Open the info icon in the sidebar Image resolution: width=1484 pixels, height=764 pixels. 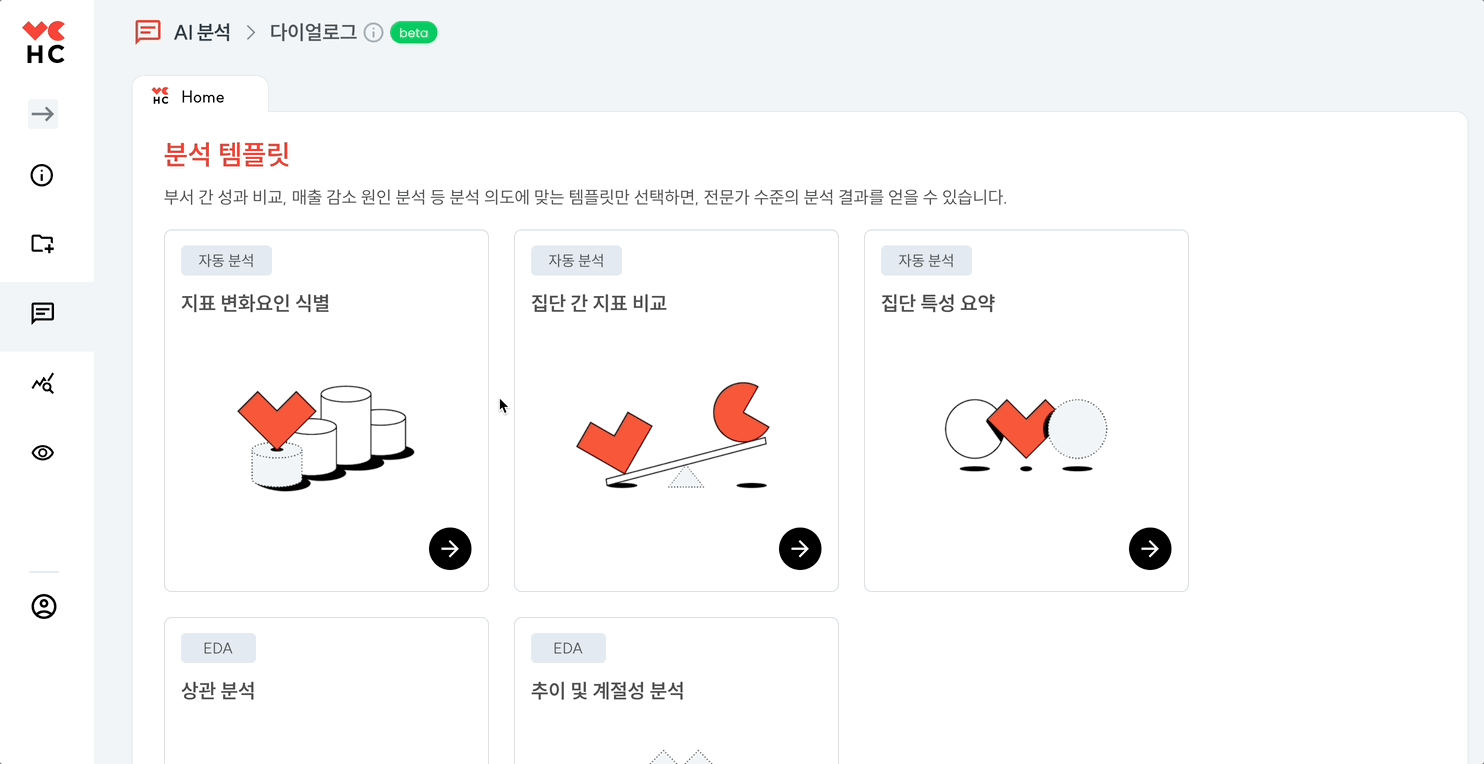[42, 176]
